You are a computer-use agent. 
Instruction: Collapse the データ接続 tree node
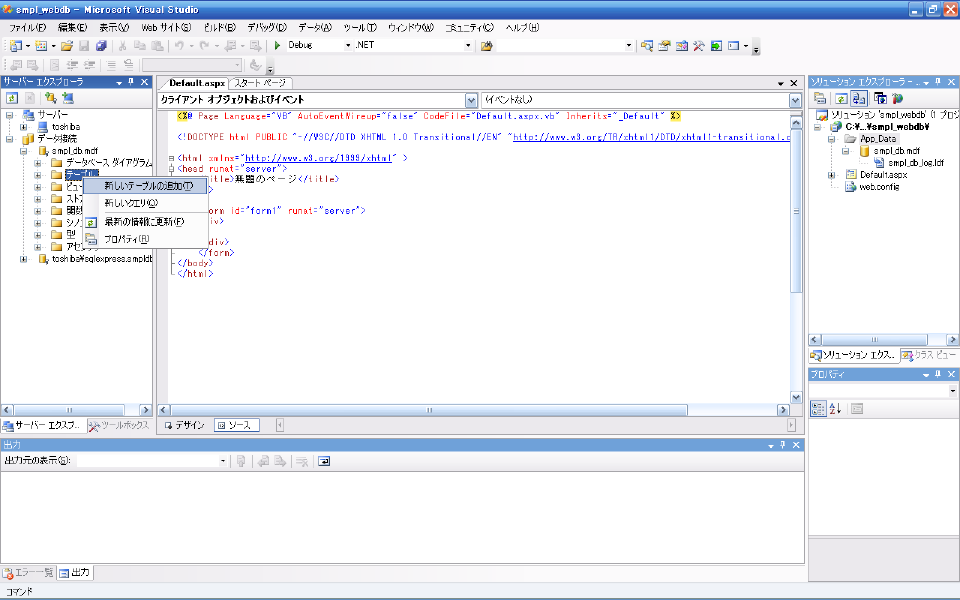[10, 139]
